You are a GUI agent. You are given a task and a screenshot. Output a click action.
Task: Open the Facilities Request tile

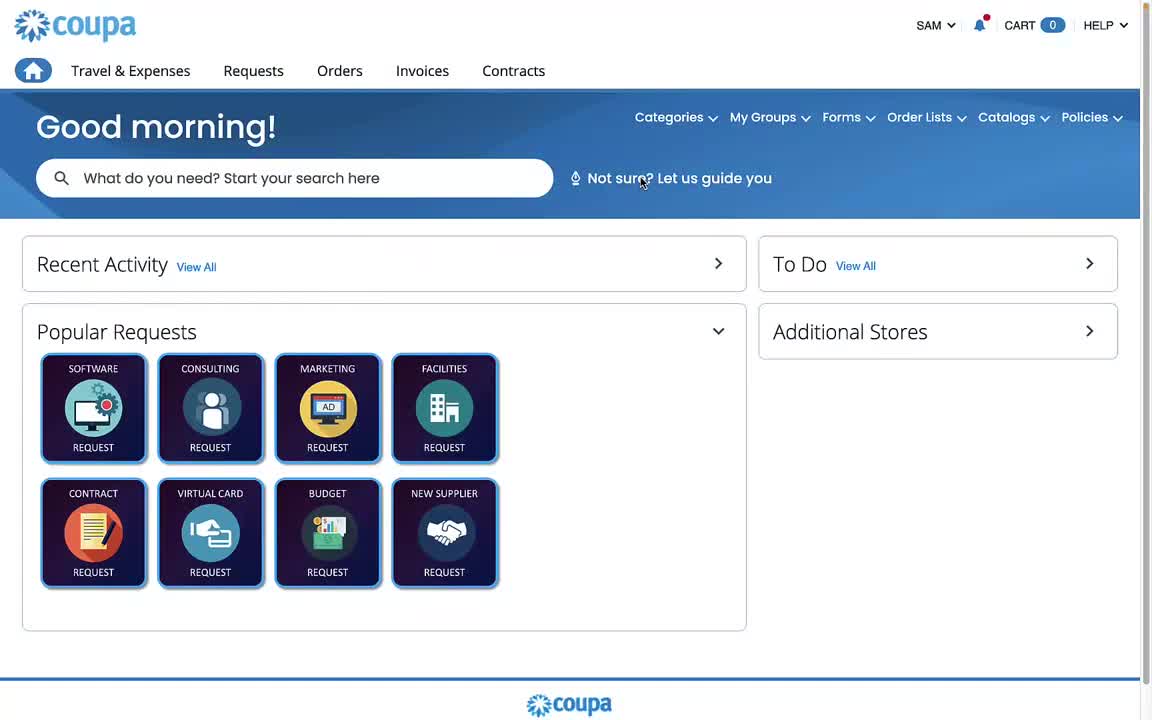pos(444,408)
